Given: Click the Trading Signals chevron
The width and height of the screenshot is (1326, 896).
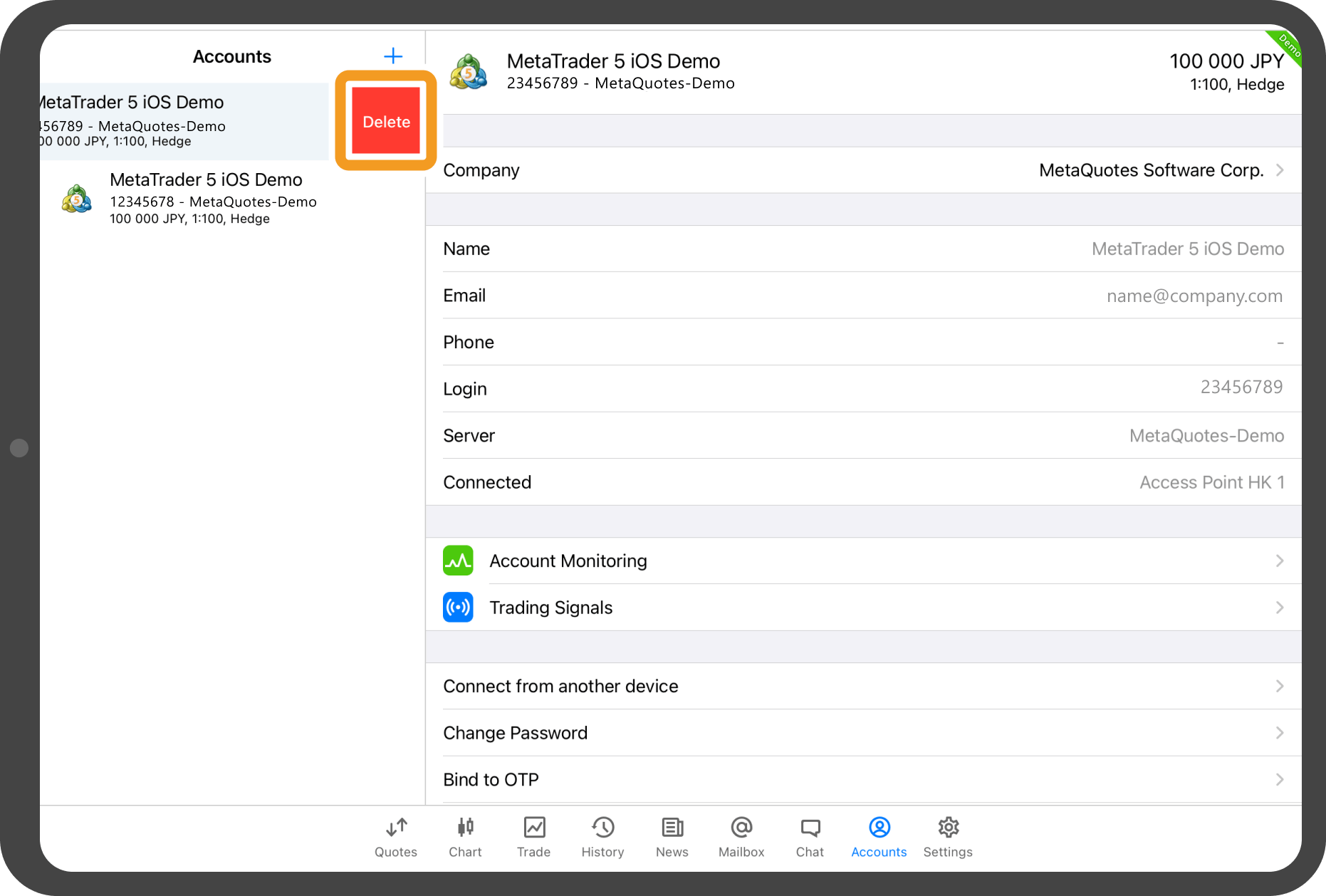Looking at the screenshot, I should click(x=1280, y=608).
